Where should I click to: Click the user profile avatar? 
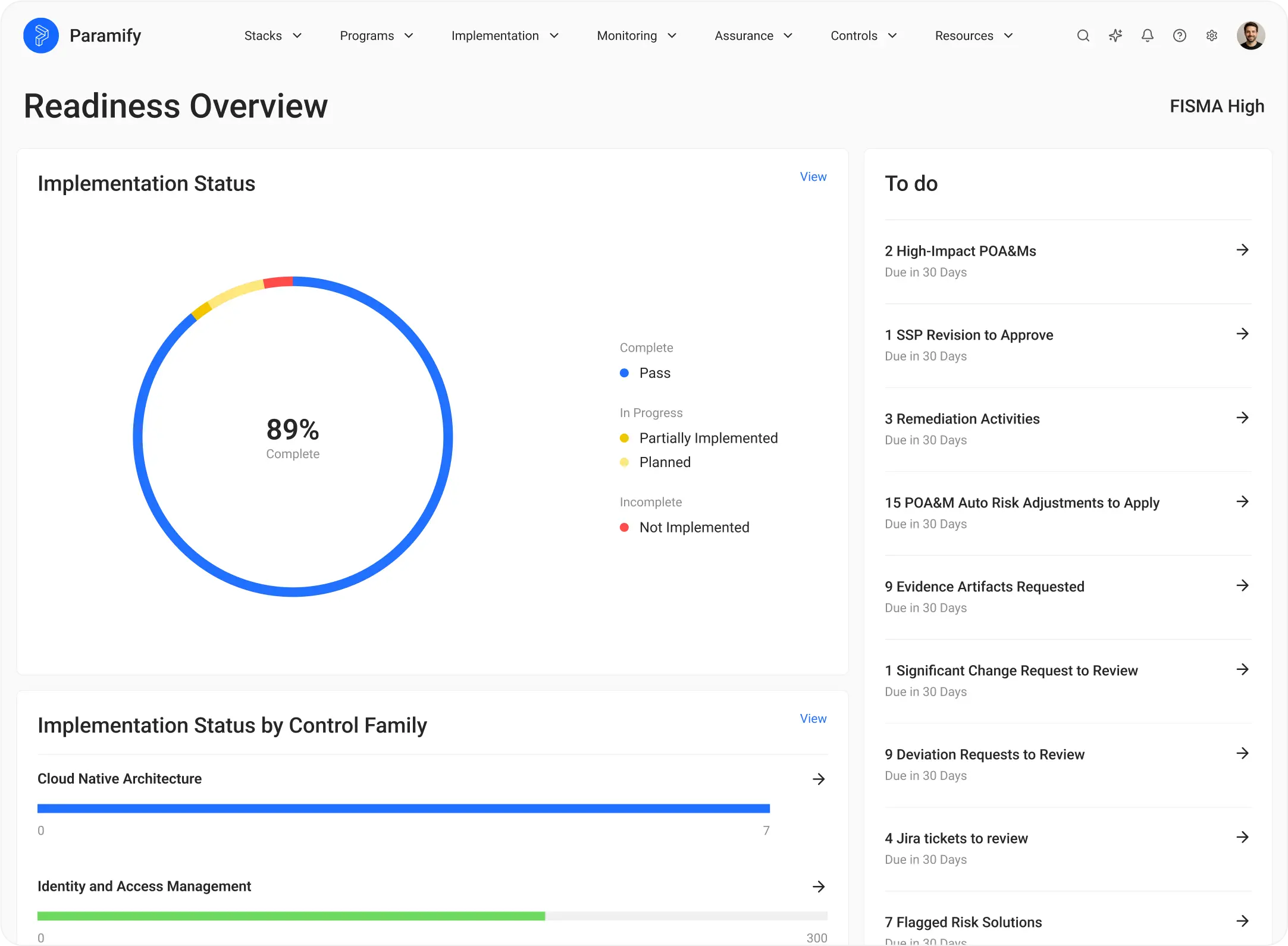1251,36
